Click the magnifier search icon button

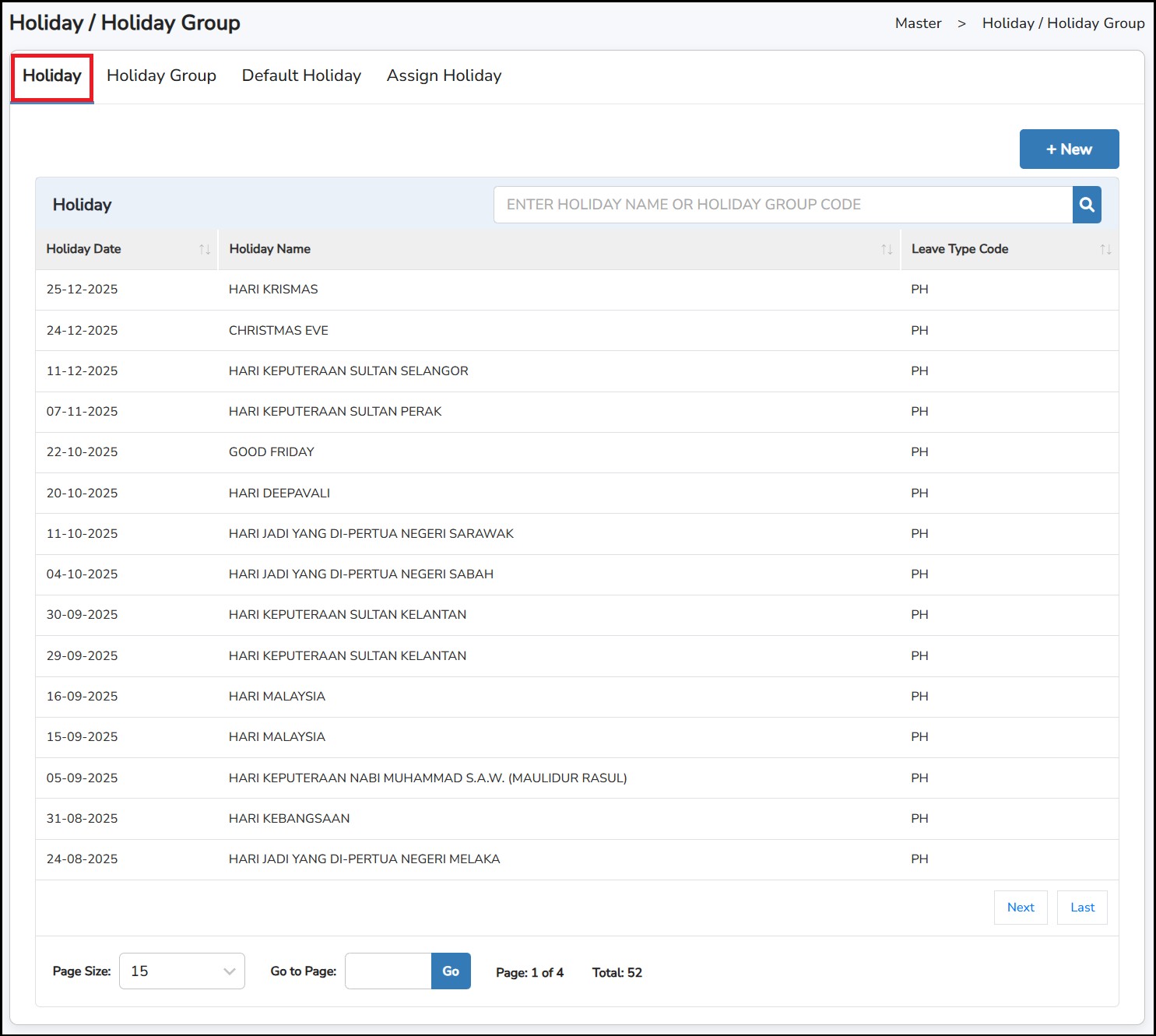point(1087,205)
